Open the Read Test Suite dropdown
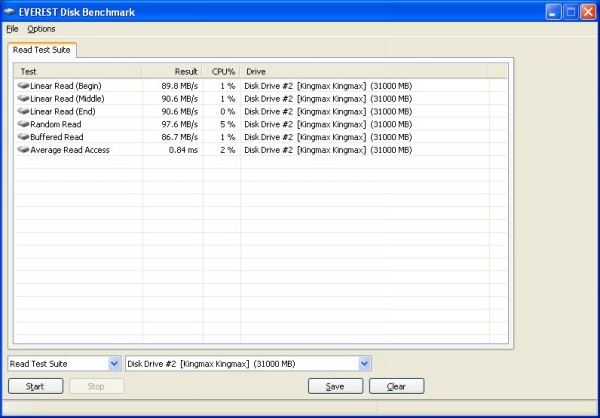 tap(114, 364)
